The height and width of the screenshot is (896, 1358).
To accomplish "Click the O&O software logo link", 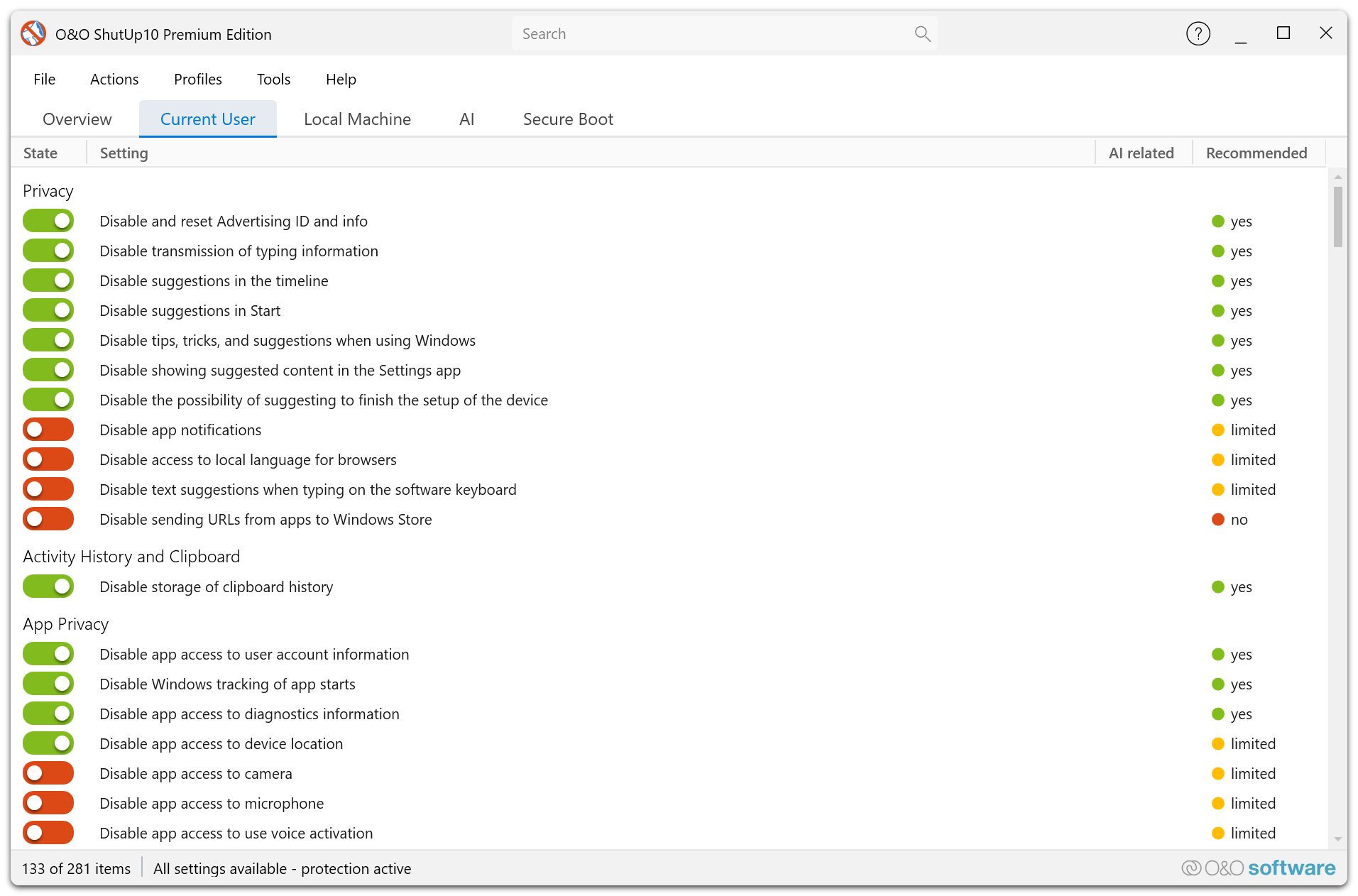I will click(x=1258, y=868).
